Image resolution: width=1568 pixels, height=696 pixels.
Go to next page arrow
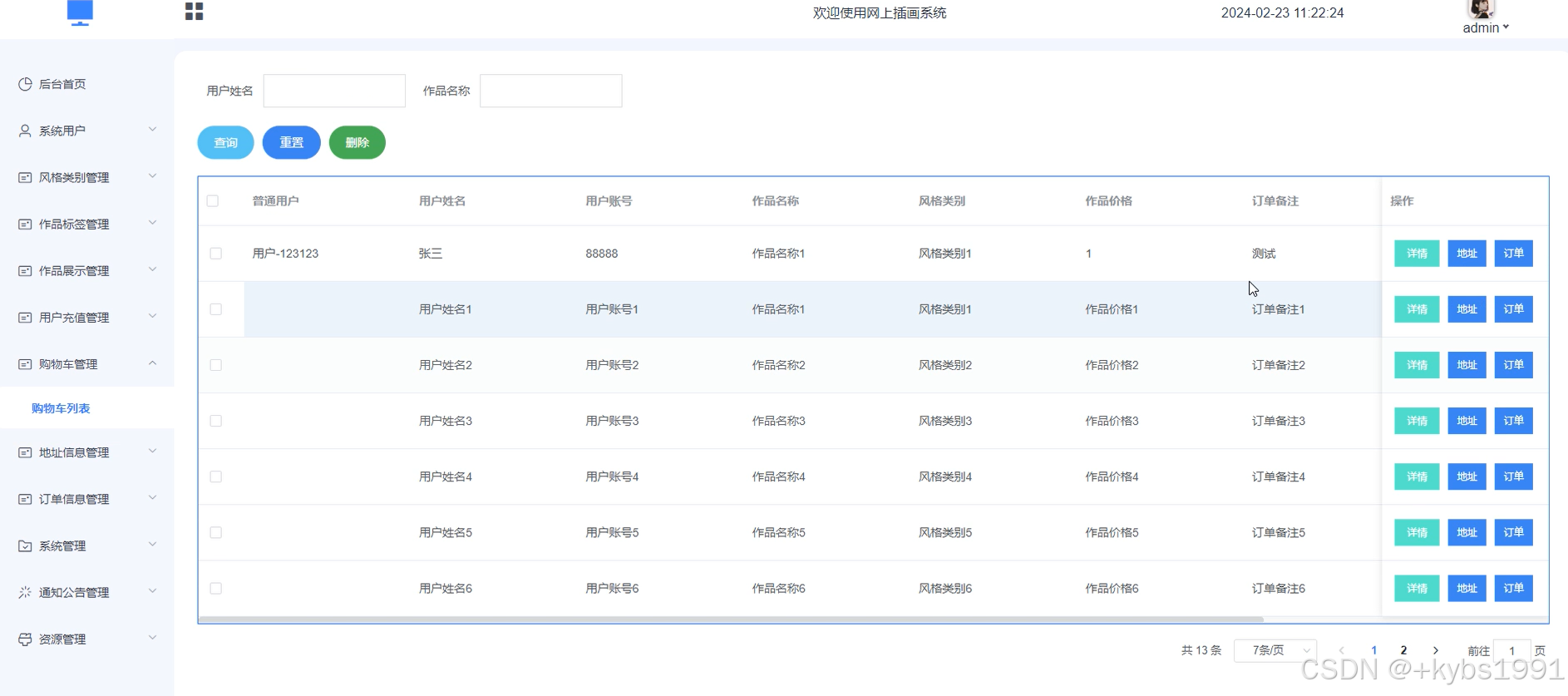click(x=1436, y=650)
